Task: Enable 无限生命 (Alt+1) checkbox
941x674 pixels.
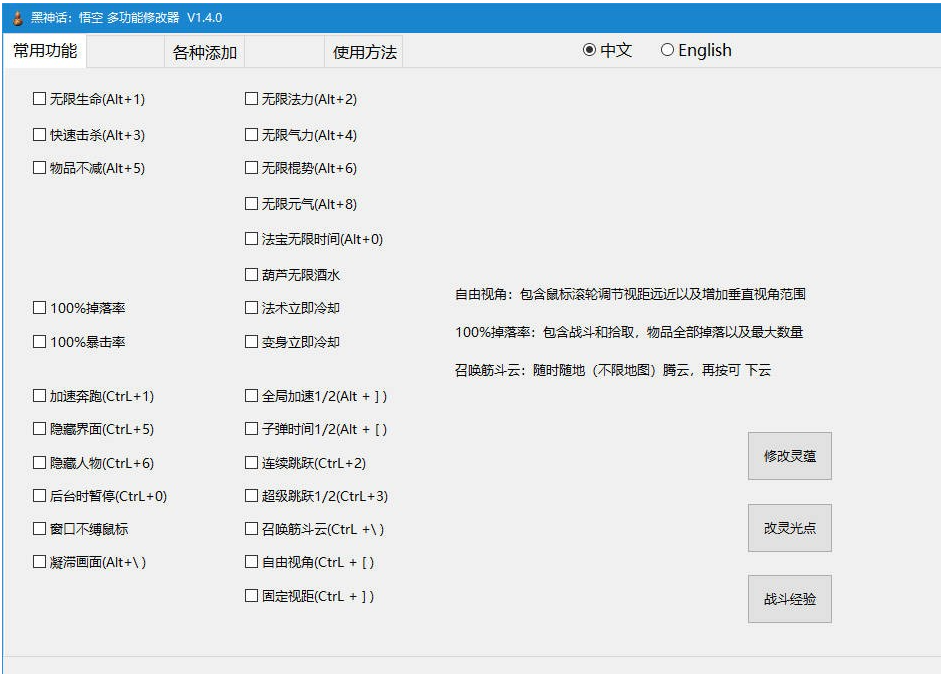Action: tap(40, 99)
